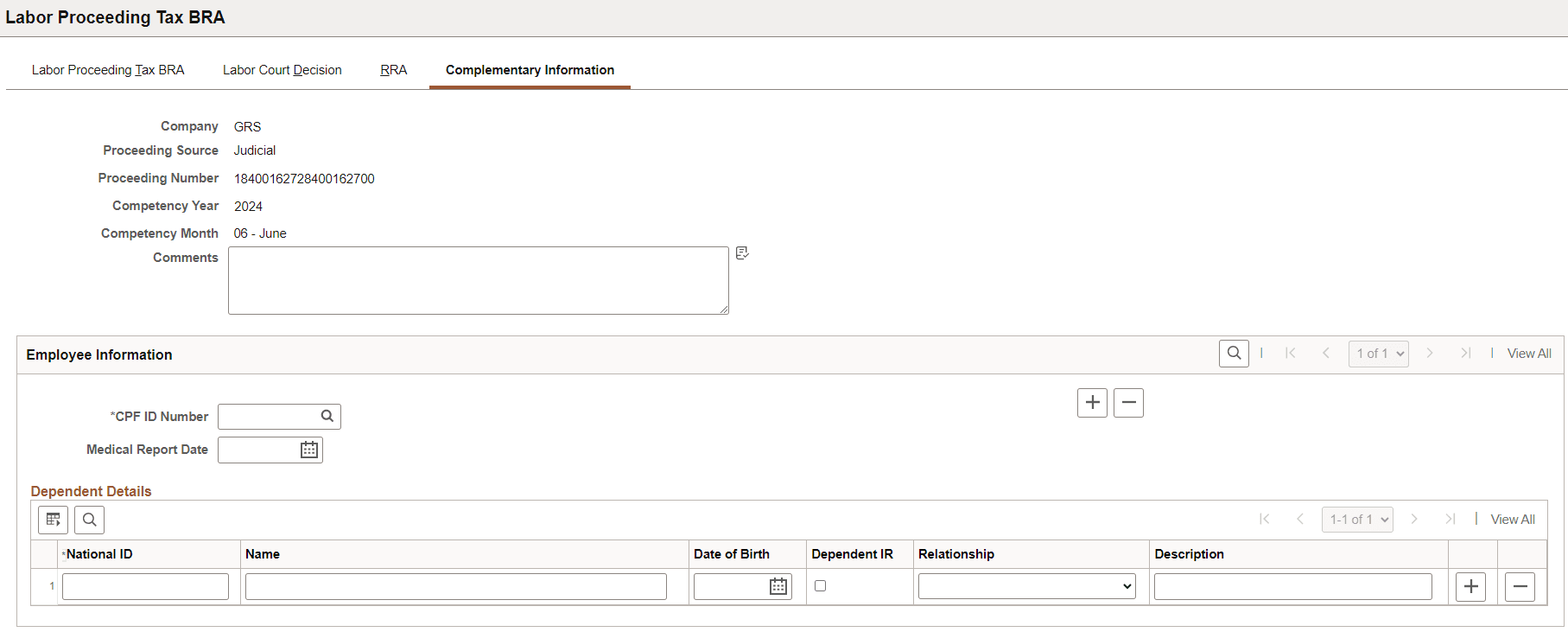Add a new Employee Information row

tap(1093, 403)
